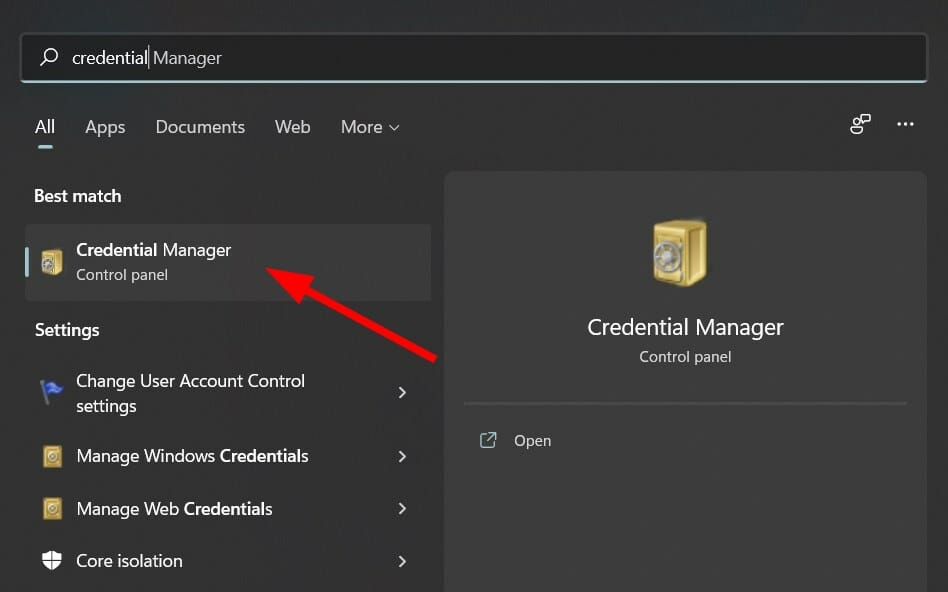Screen dimensions: 948x592
Task: Select Credential Manager under Best match
Action: (153, 250)
